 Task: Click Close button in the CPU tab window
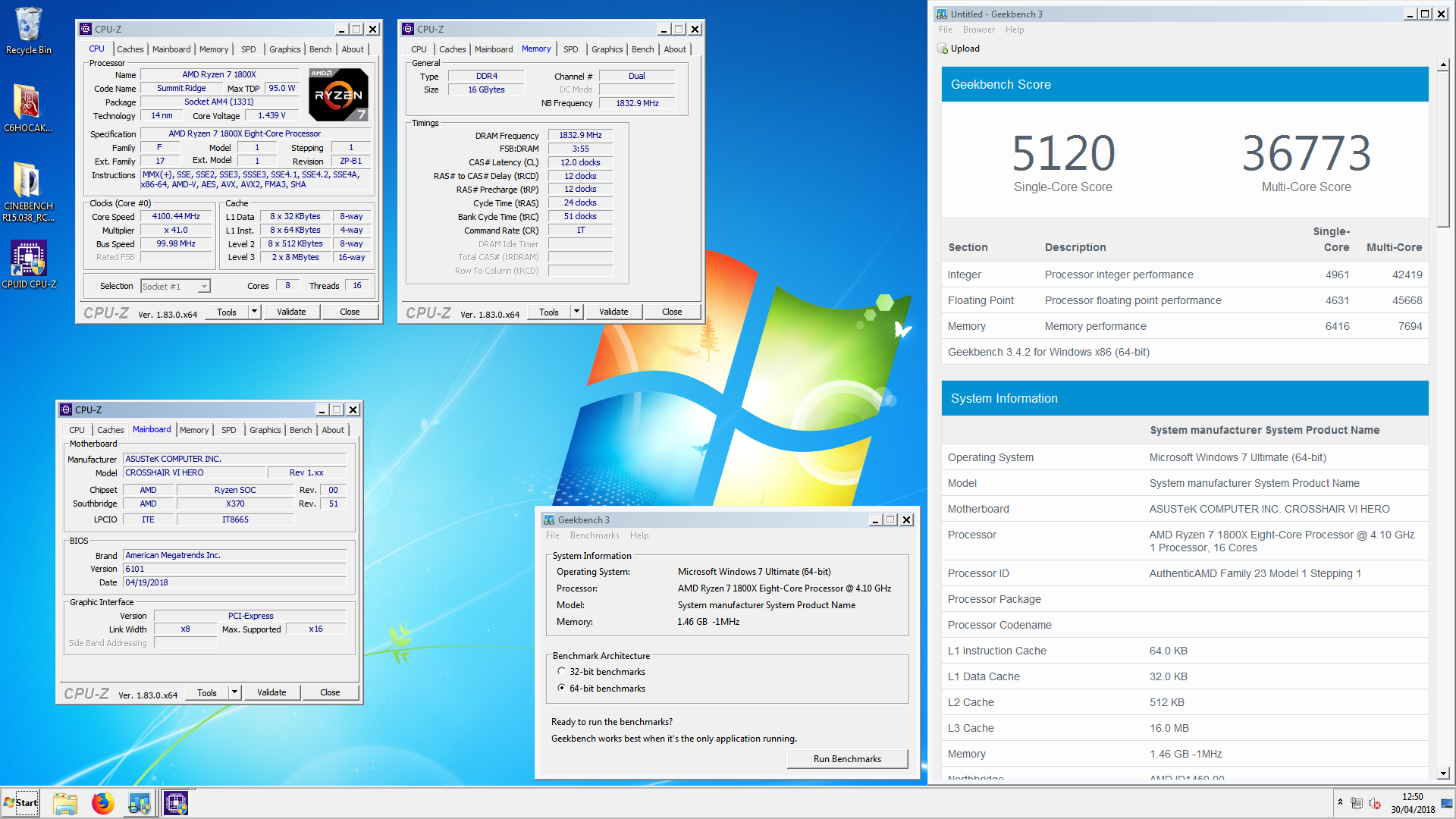pos(350,312)
